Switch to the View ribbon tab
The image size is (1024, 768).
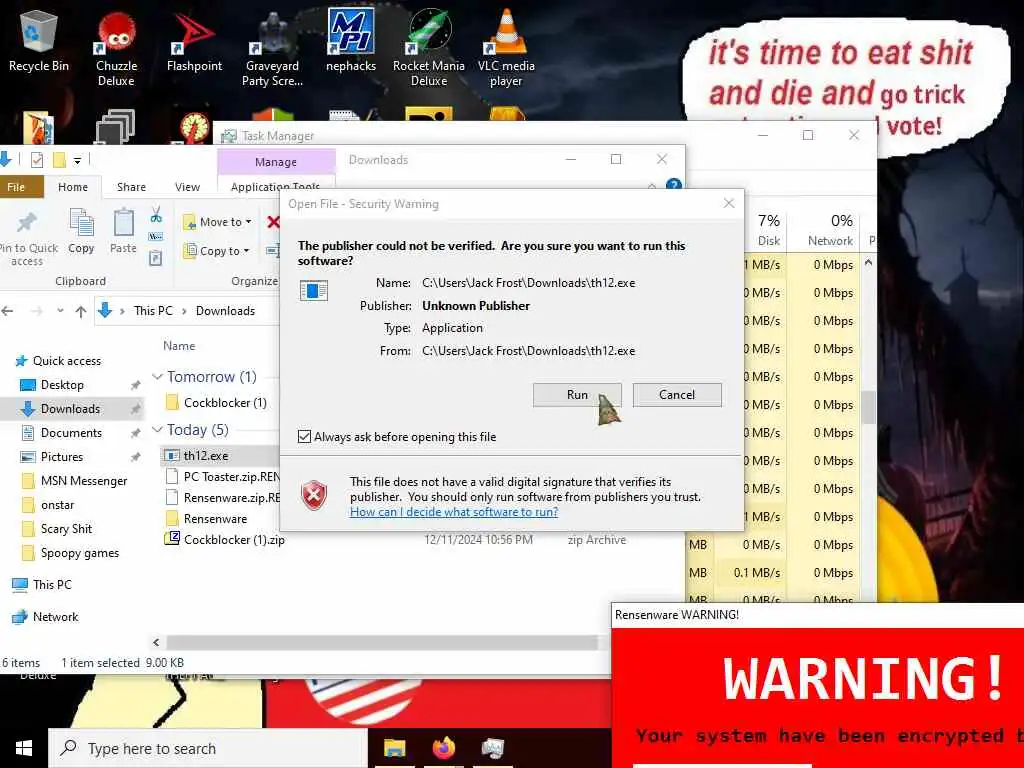187,187
